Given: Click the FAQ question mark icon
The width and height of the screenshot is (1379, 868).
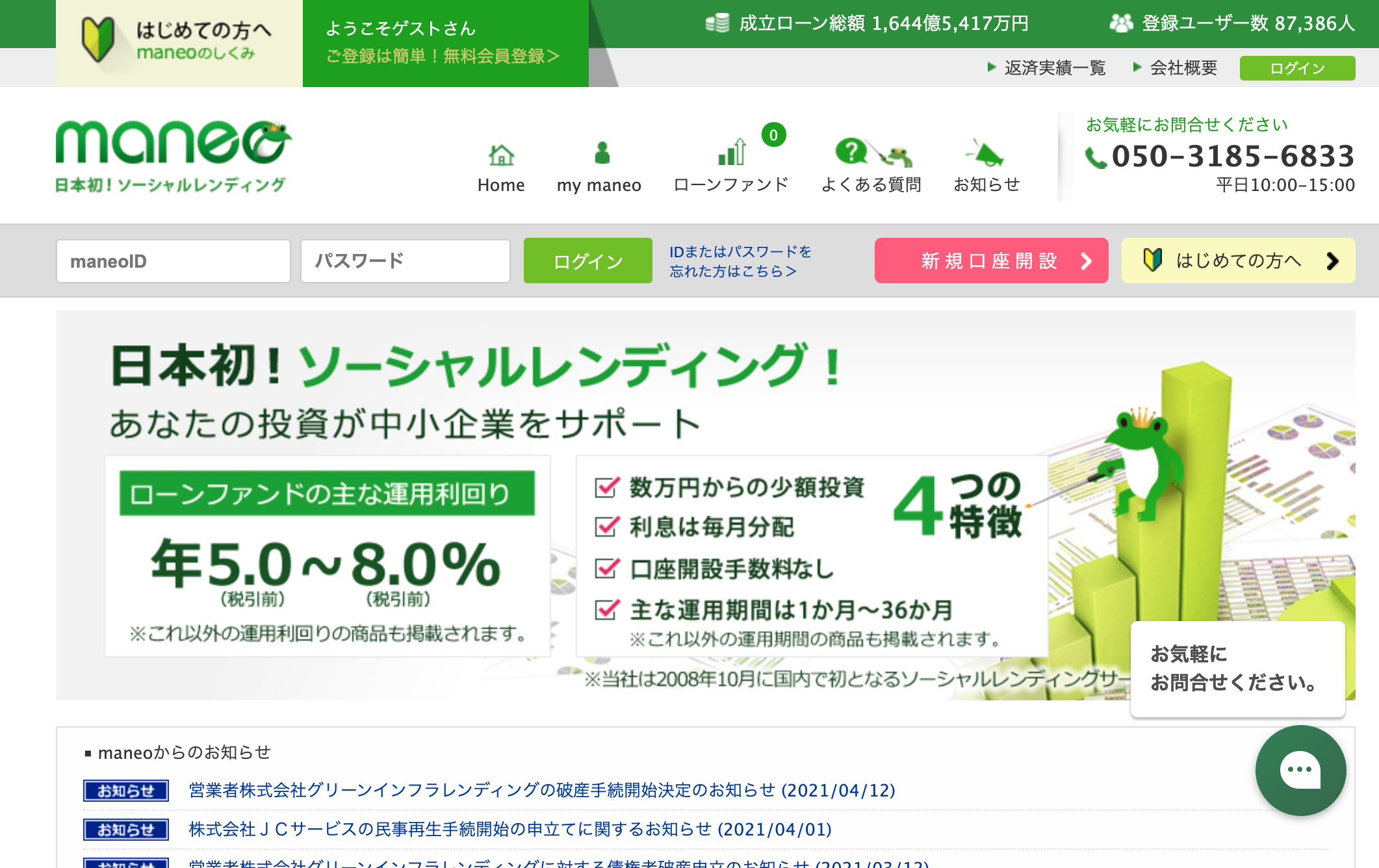Looking at the screenshot, I should point(851,151).
